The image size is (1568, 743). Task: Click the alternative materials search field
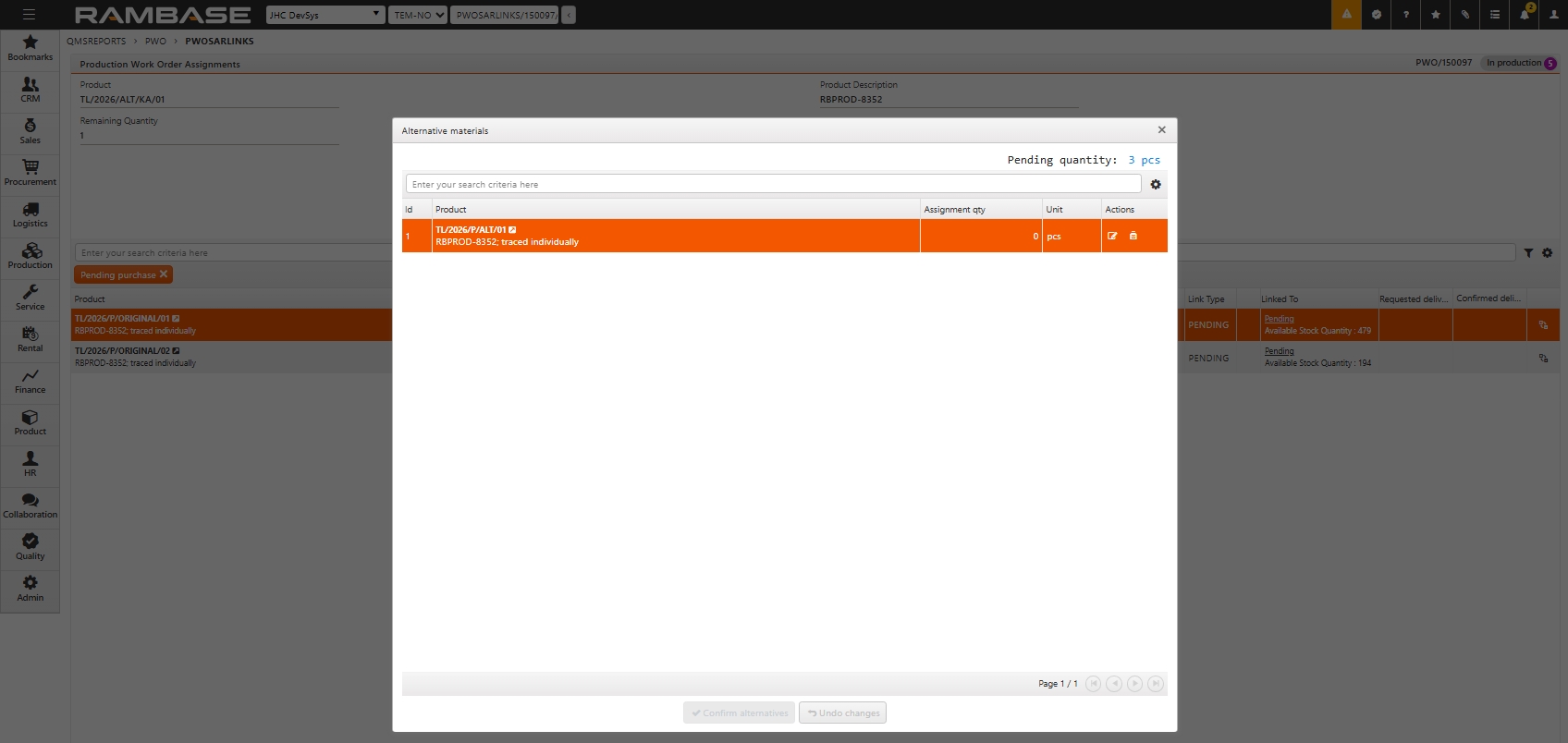tap(773, 185)
